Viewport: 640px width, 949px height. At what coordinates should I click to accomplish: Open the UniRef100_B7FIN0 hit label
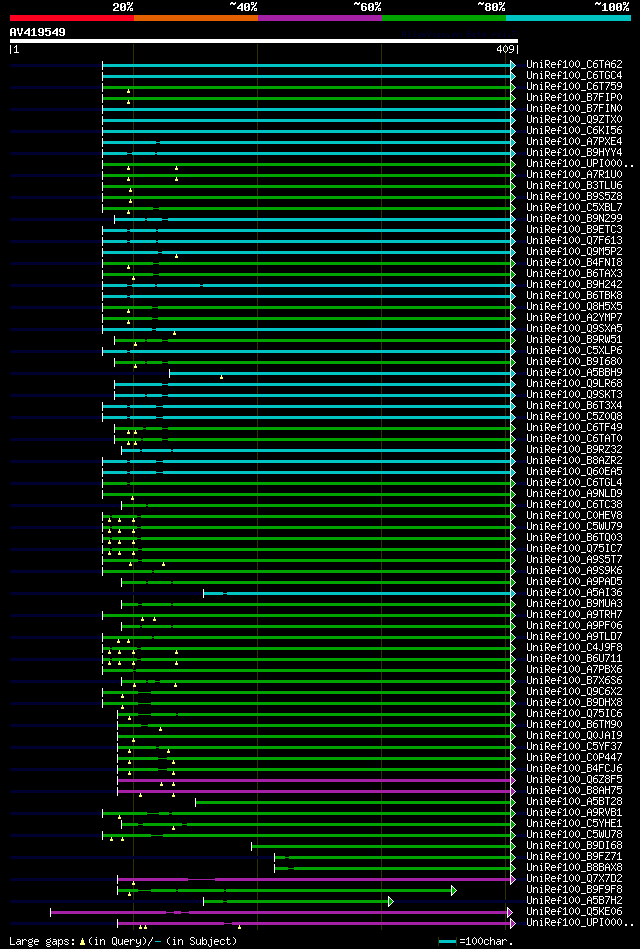tap(575, 109)
